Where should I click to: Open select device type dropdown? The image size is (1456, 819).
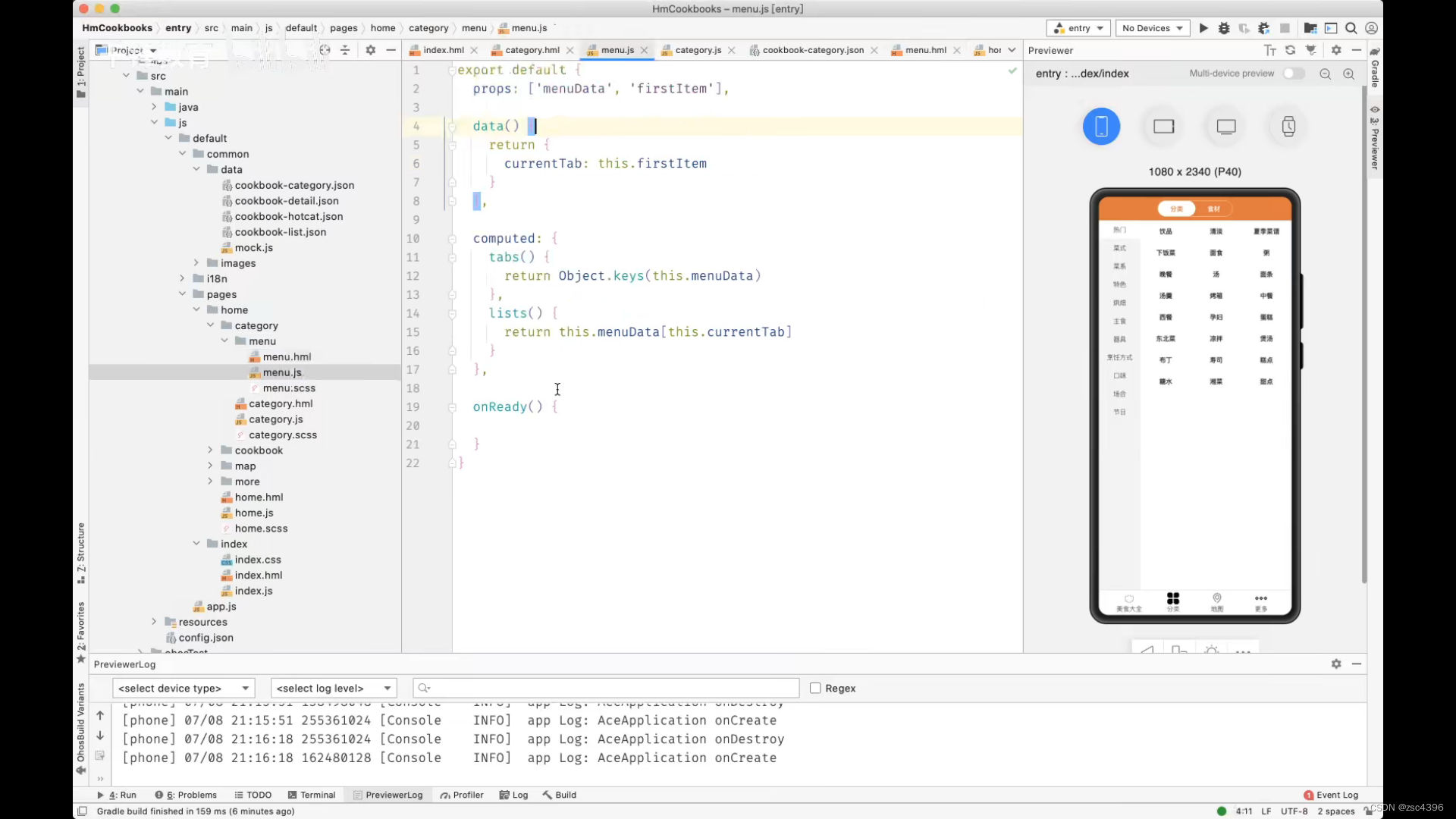[184, 687]
